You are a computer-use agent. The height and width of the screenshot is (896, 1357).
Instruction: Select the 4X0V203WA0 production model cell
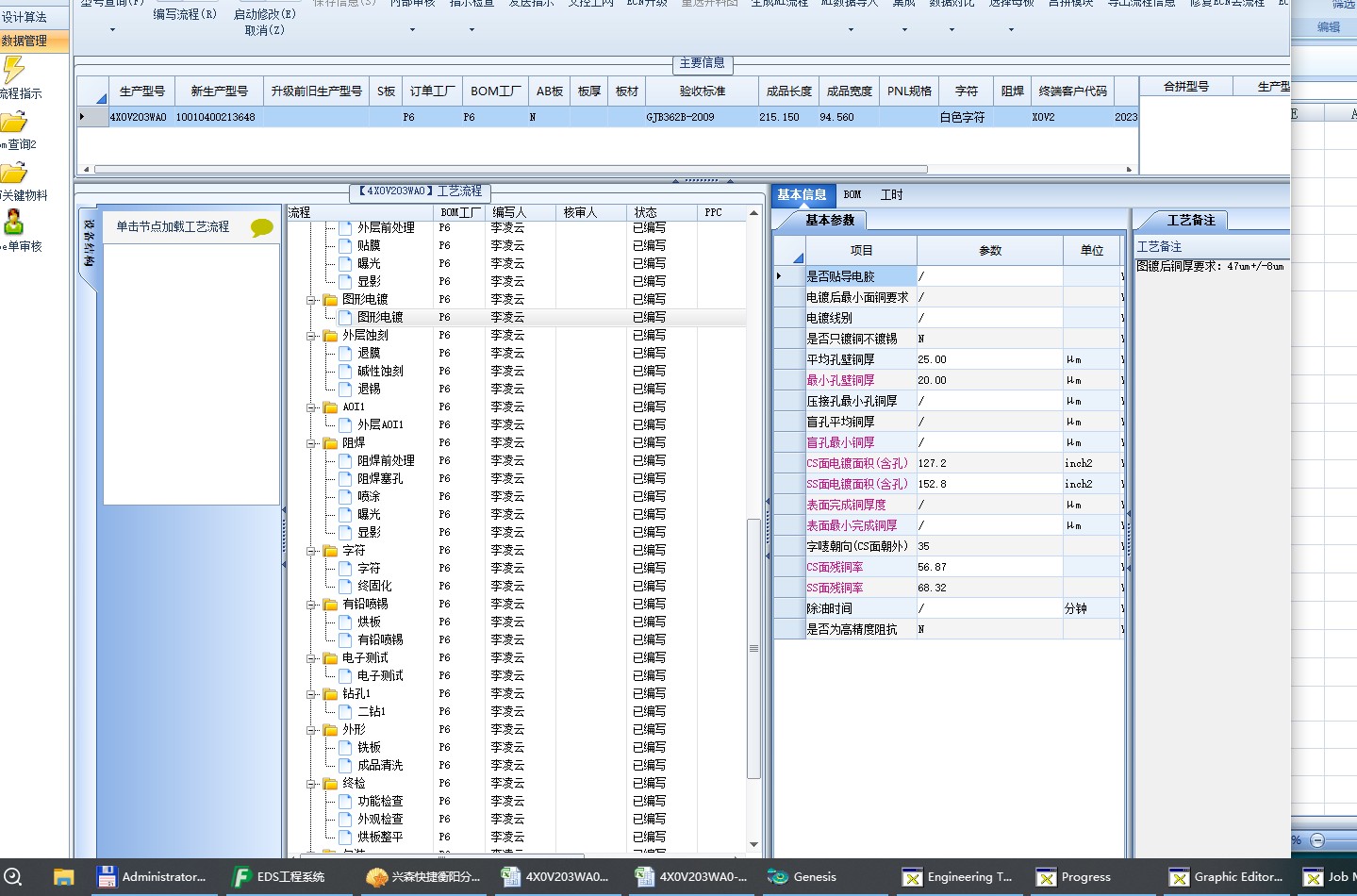click(x=139, y=118)
